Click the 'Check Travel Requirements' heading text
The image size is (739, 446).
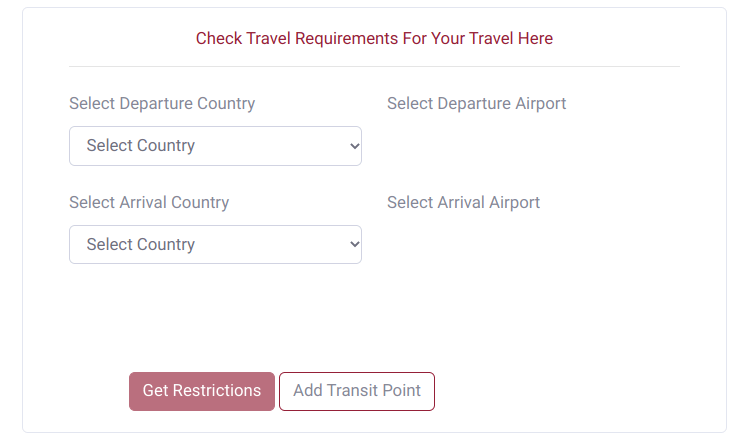tap(374, 39)
